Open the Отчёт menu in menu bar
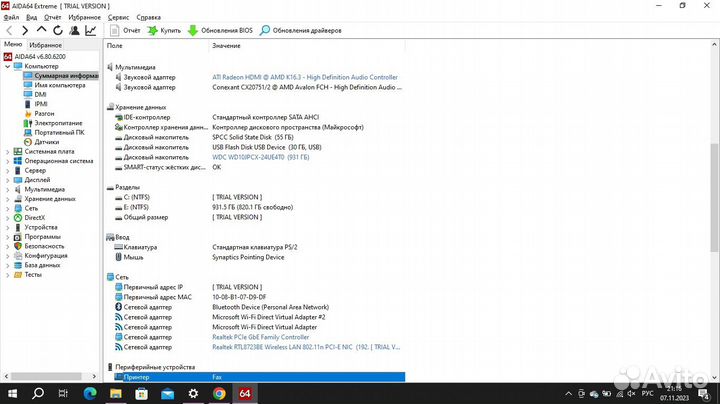Viewport: 720px width, 404px height. coord(52,17)
